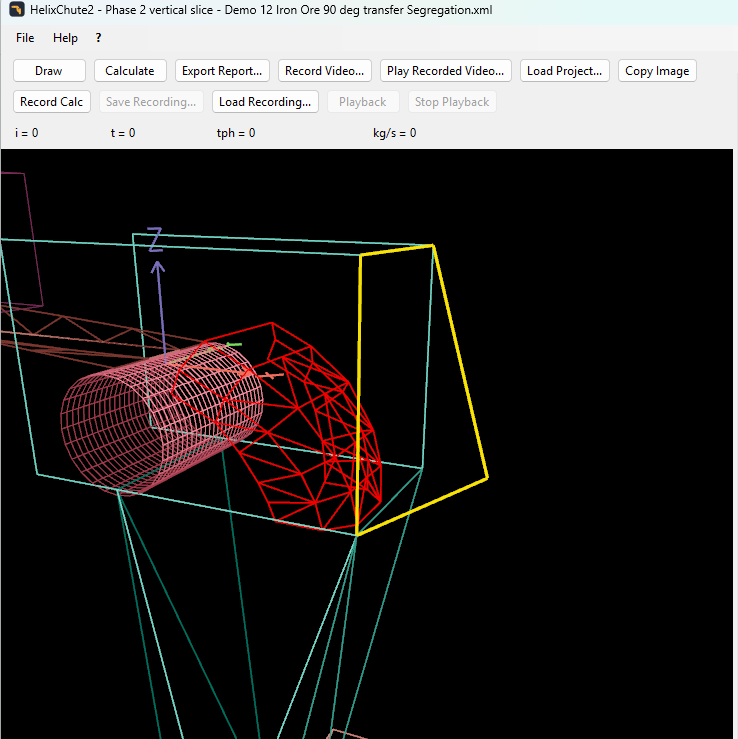
Task: Click the 'i = 0' iteration readout
Action: [x=27, y=133]
